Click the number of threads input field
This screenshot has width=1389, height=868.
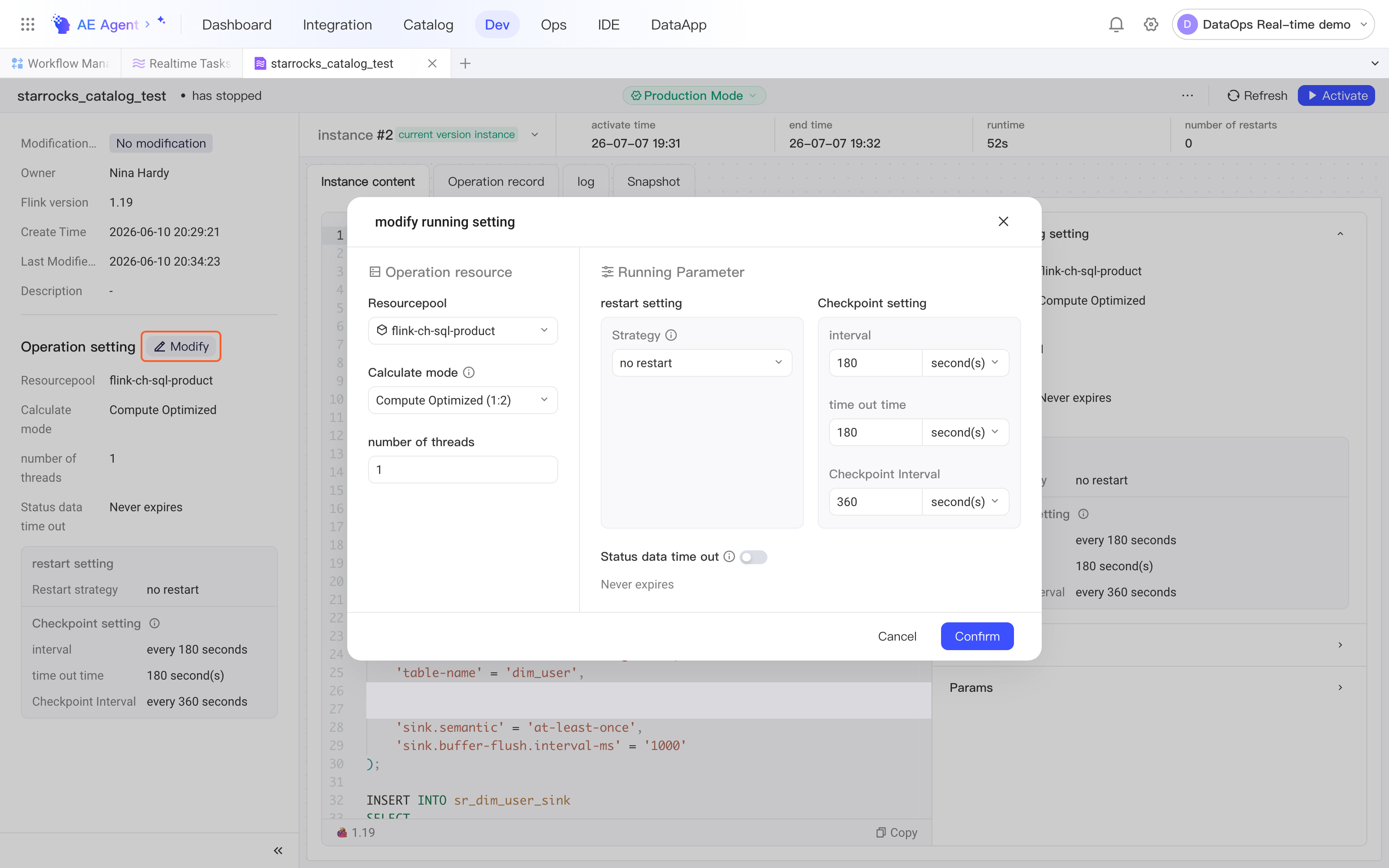coord(463,470)
